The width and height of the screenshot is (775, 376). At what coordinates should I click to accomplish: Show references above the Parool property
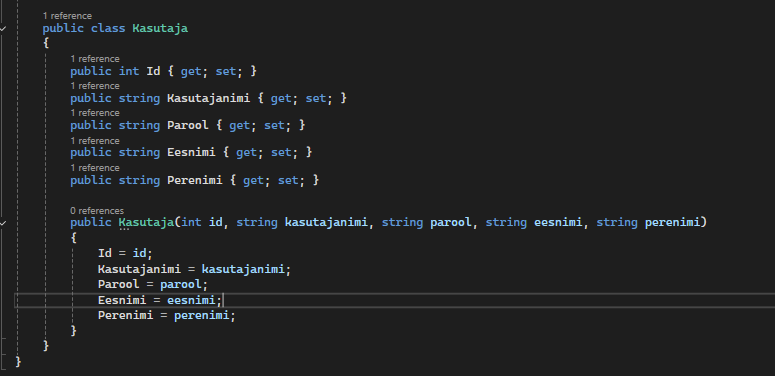tap(95, 113)
